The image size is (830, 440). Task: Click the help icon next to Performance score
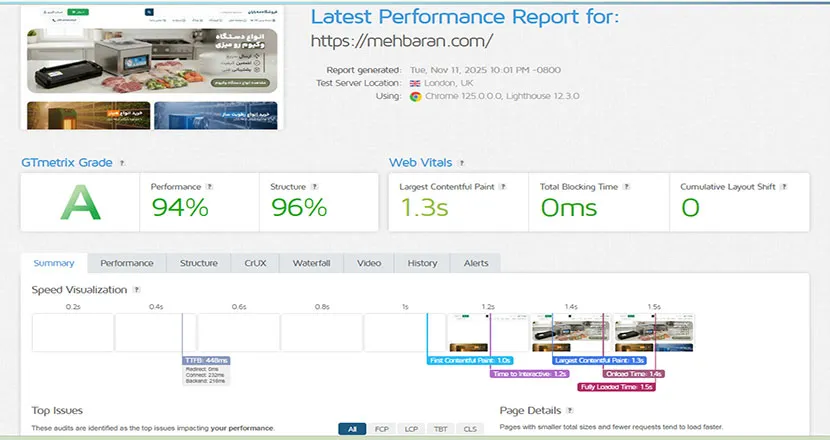[x=210, y=187]
